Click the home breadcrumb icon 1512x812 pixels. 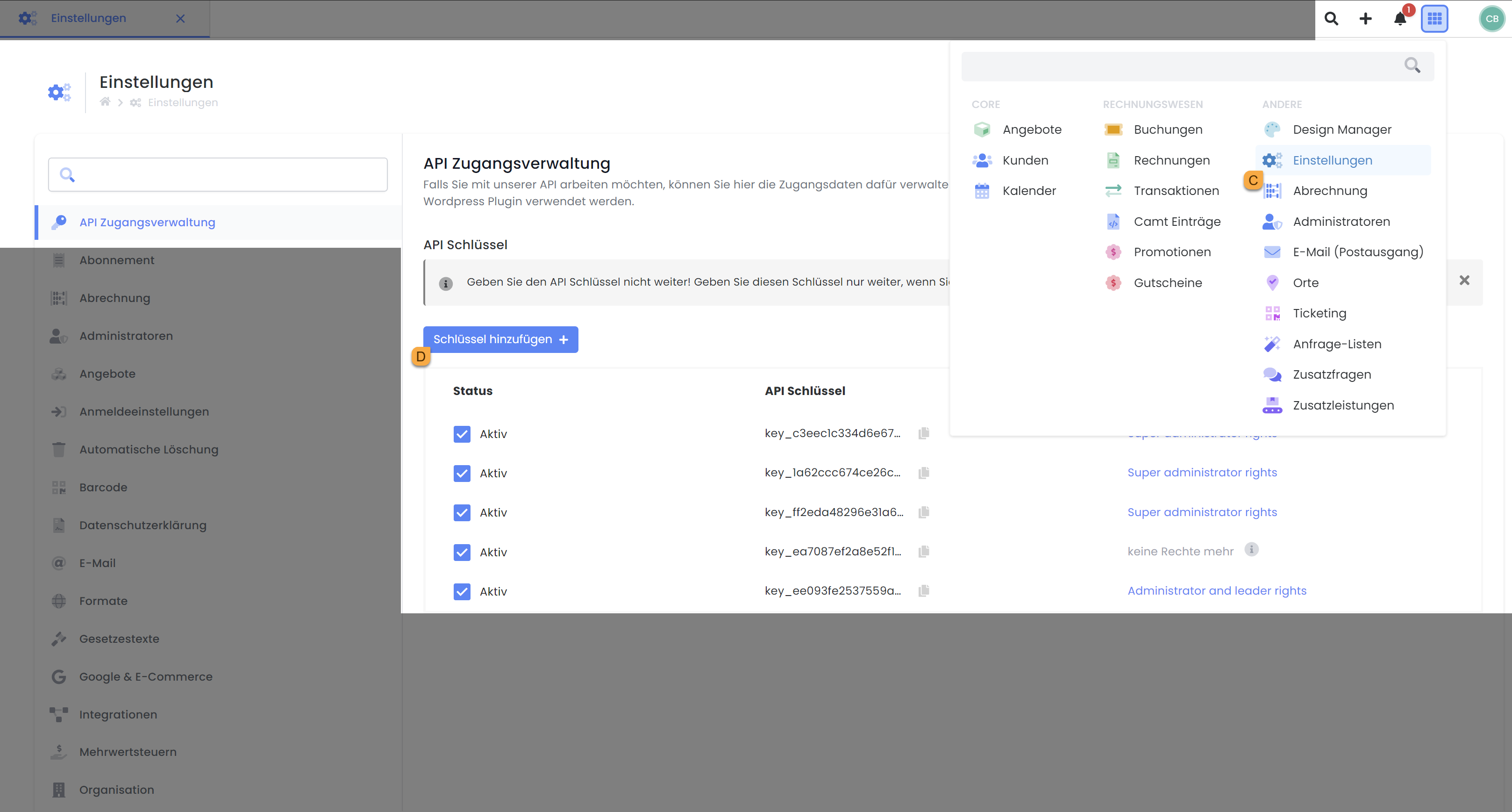[x=105, y=102]
